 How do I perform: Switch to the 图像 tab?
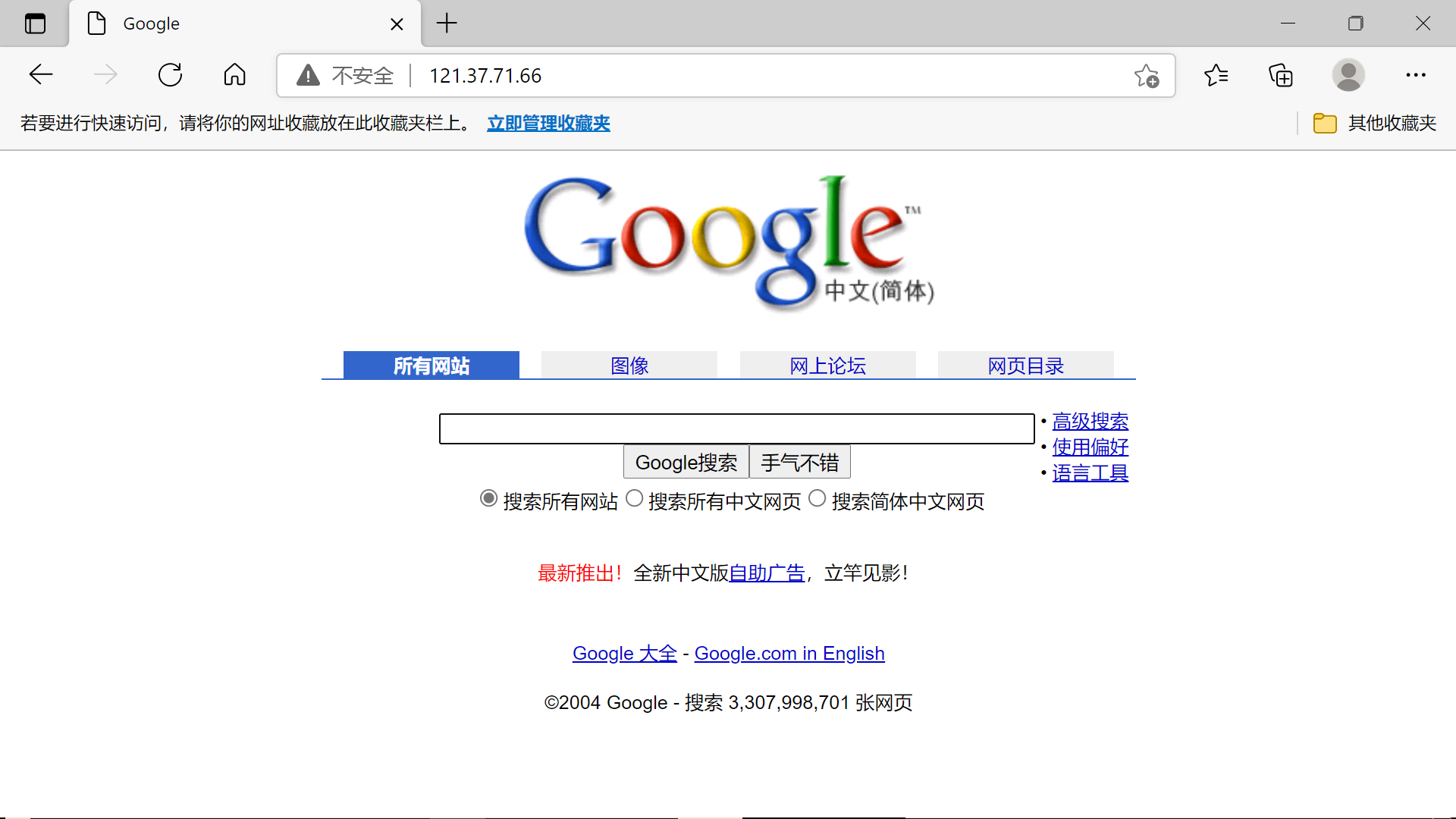(629, 366)
